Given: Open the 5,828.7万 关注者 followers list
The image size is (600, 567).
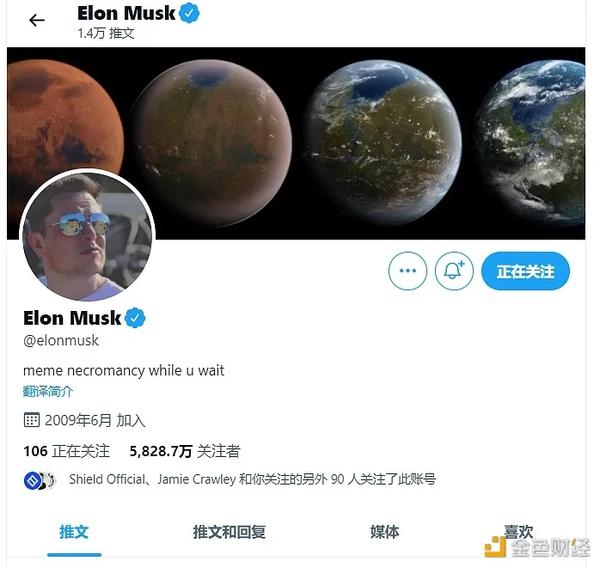Looking at the screenshot, I should (185, 451).
